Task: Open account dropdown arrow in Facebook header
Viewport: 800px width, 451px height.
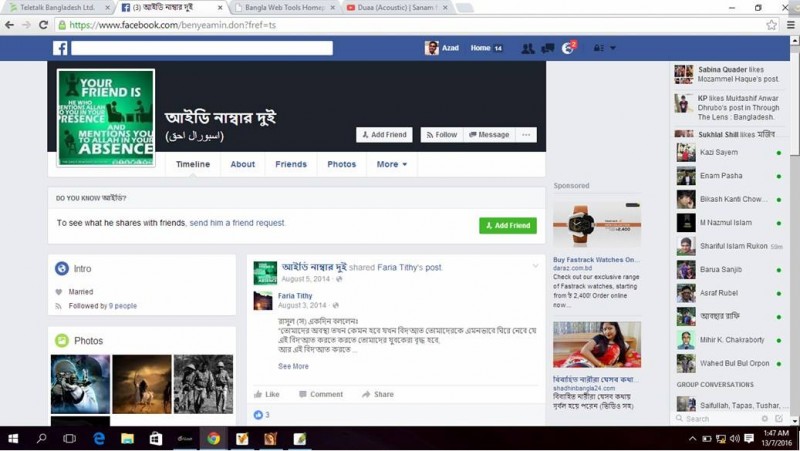Action: click(x=613, y=48)
